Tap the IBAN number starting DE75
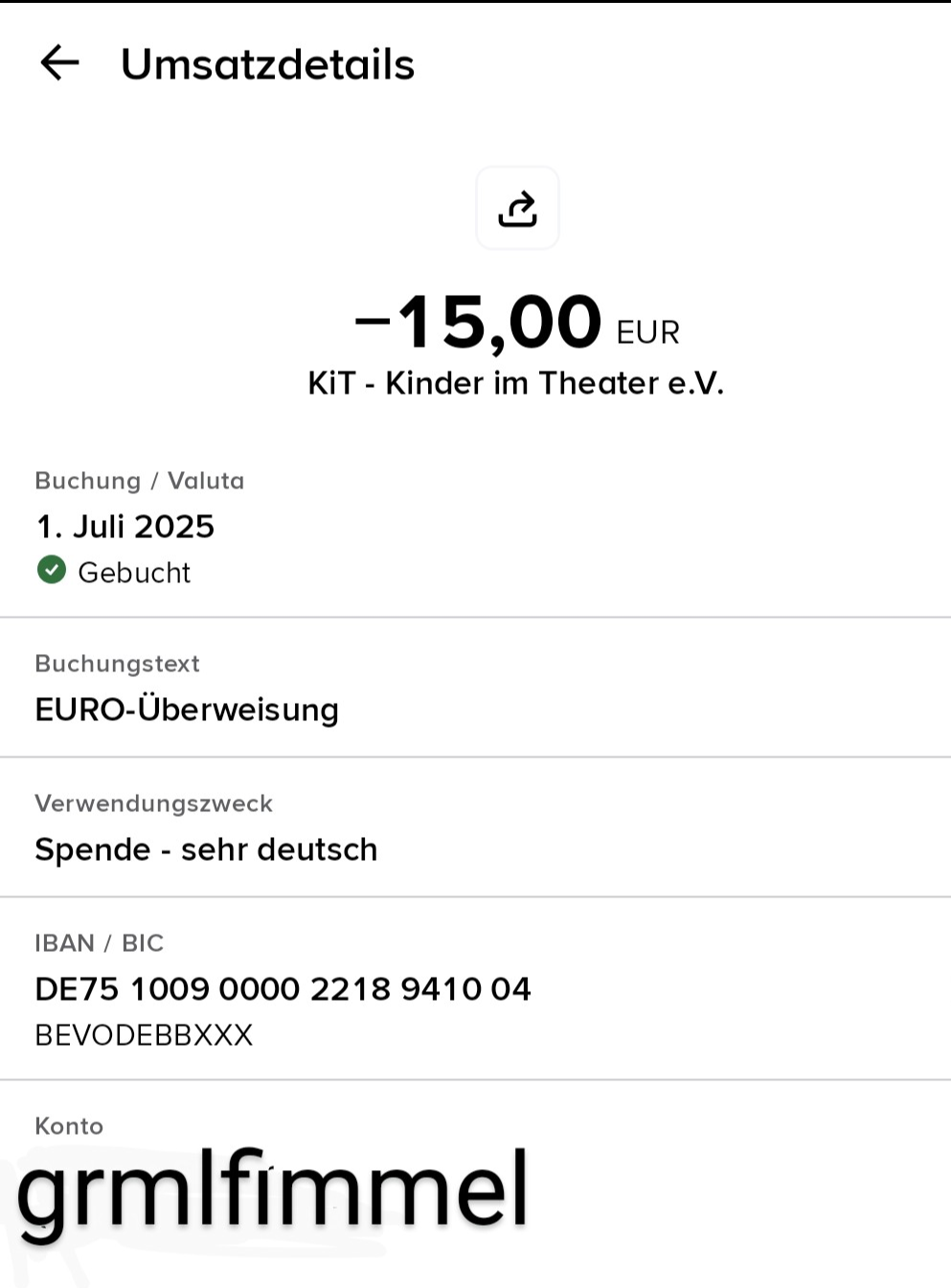The image size is (951, 1288). point(283,989)
